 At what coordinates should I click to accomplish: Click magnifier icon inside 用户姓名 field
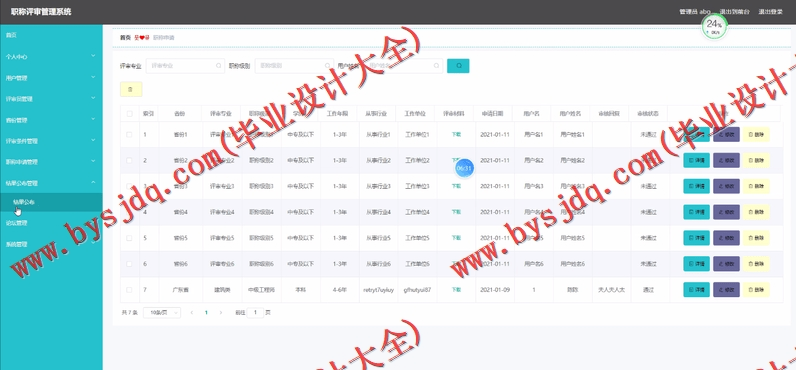pyautogui.click(x=437, y=66)
